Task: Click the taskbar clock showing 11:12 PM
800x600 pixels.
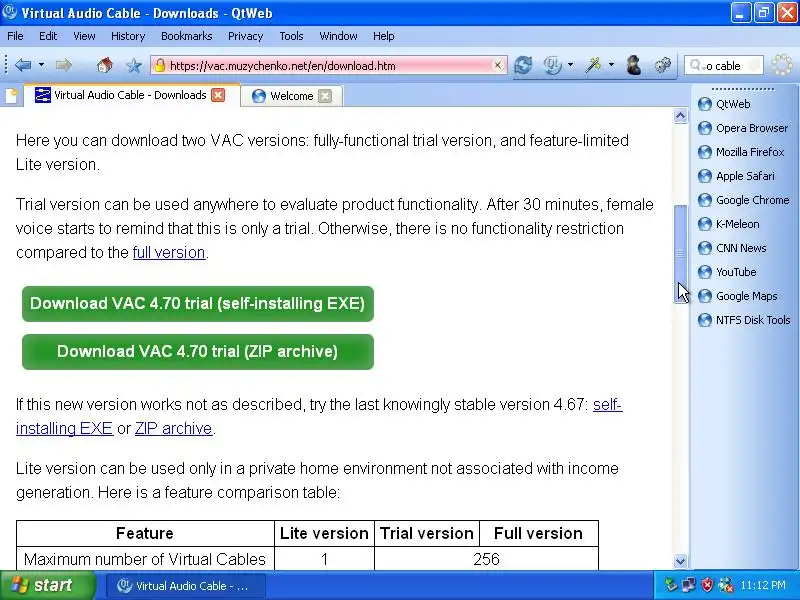Action: 763,585
